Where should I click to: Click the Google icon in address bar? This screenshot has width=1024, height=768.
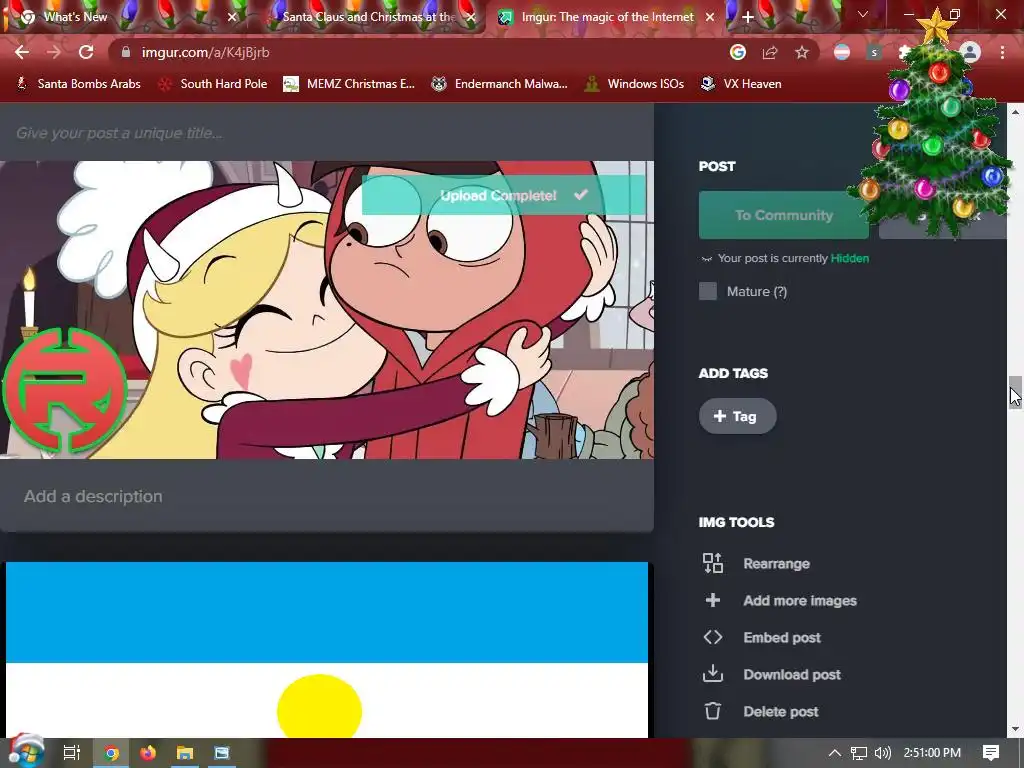click(x=738, y=52)
